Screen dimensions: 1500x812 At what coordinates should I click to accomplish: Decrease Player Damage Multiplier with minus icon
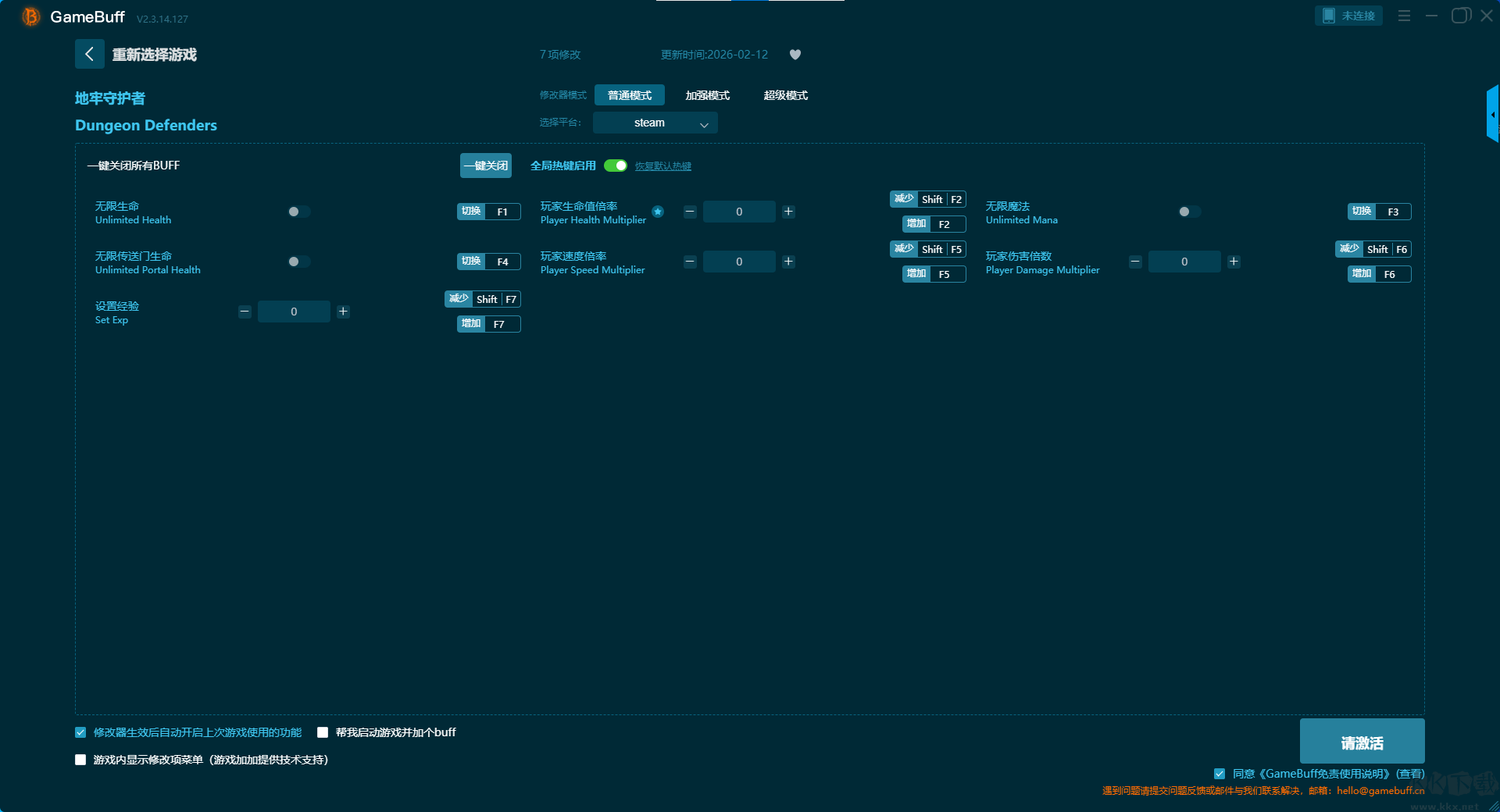point(1135,262)
